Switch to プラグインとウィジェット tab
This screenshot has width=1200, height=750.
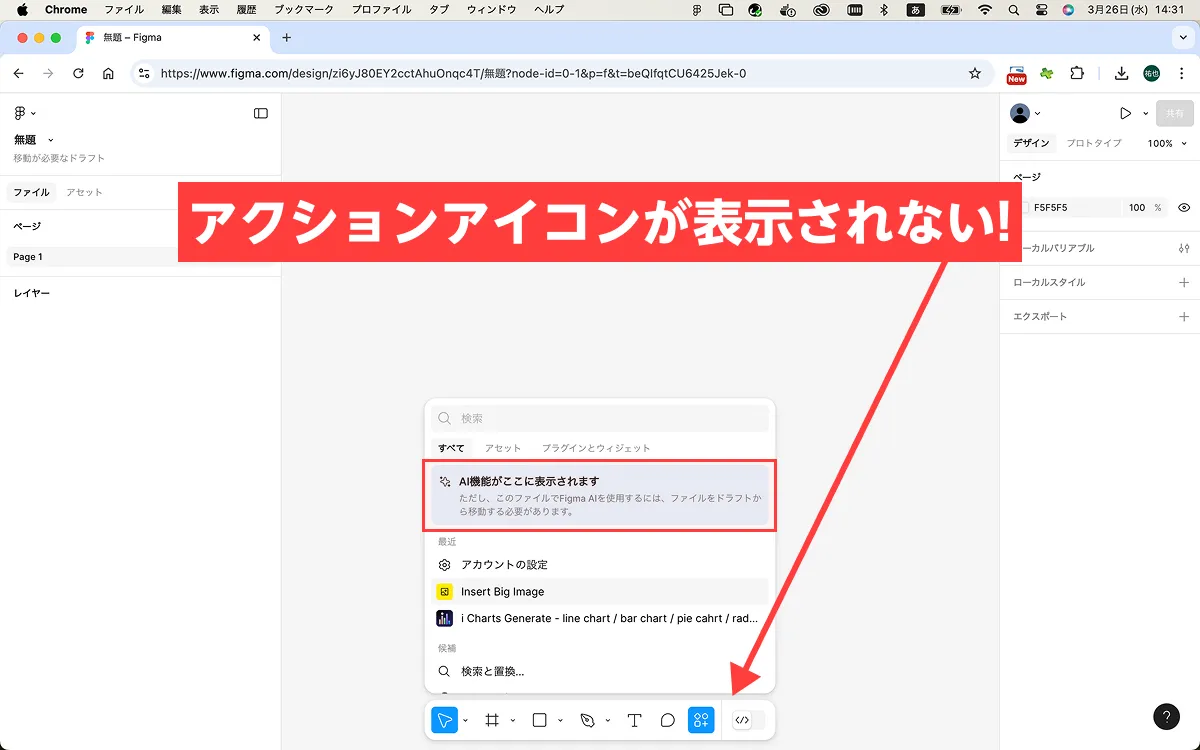click(596, 448)
